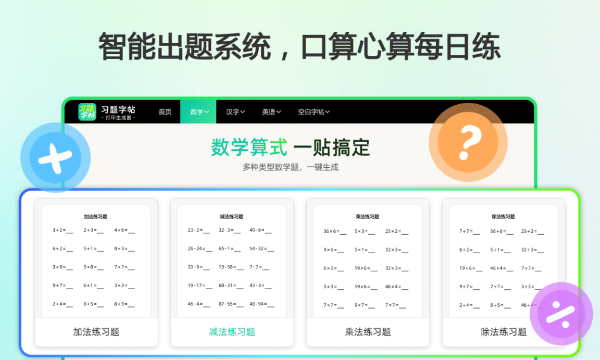Click the 乘法练习题 label link
Screen dimensions: 600x360
coord(368,332)
